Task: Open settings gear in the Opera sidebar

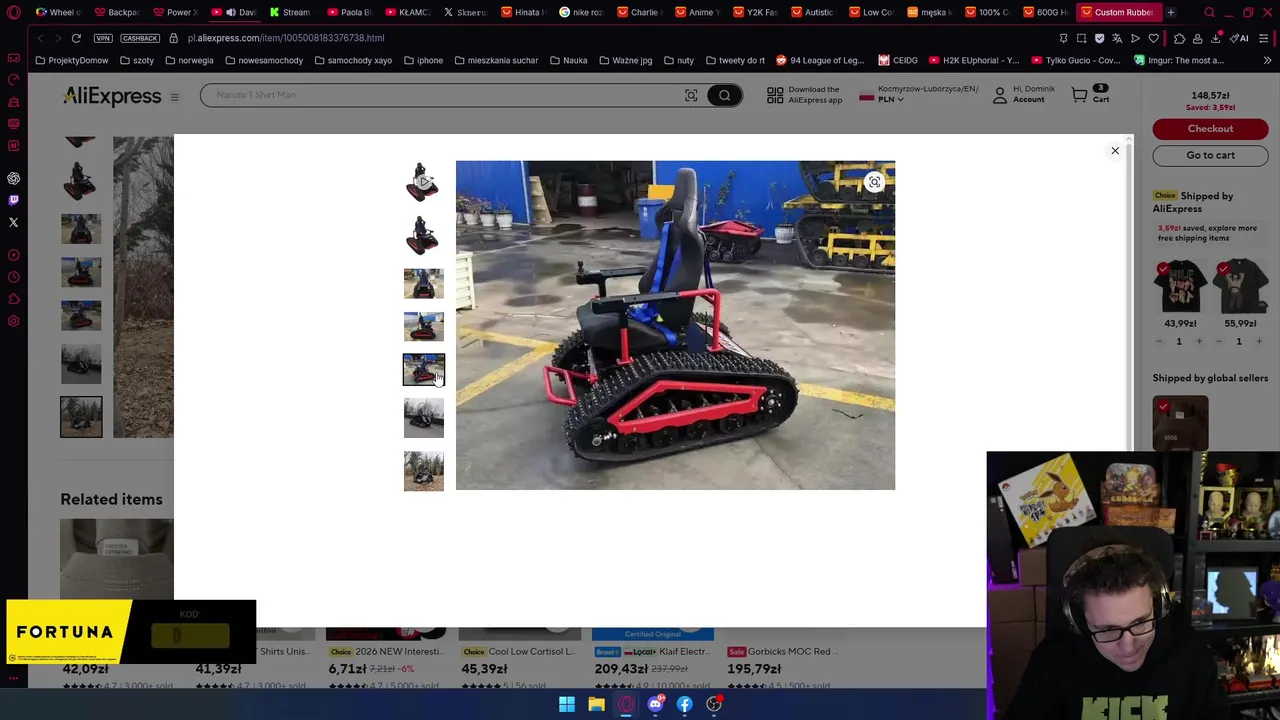Action: (14, 321)
